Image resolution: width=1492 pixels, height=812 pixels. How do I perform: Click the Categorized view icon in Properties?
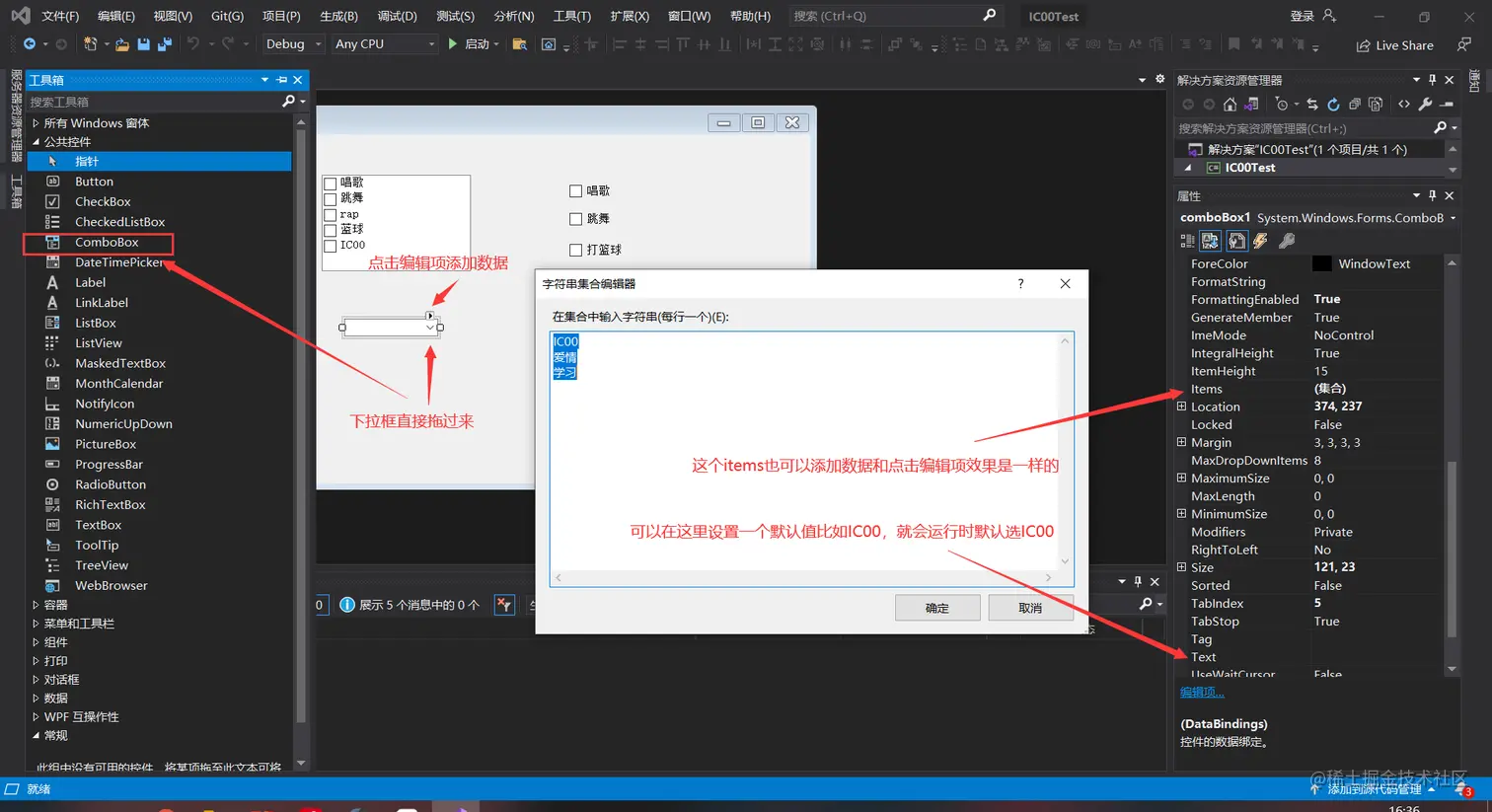1187,241
